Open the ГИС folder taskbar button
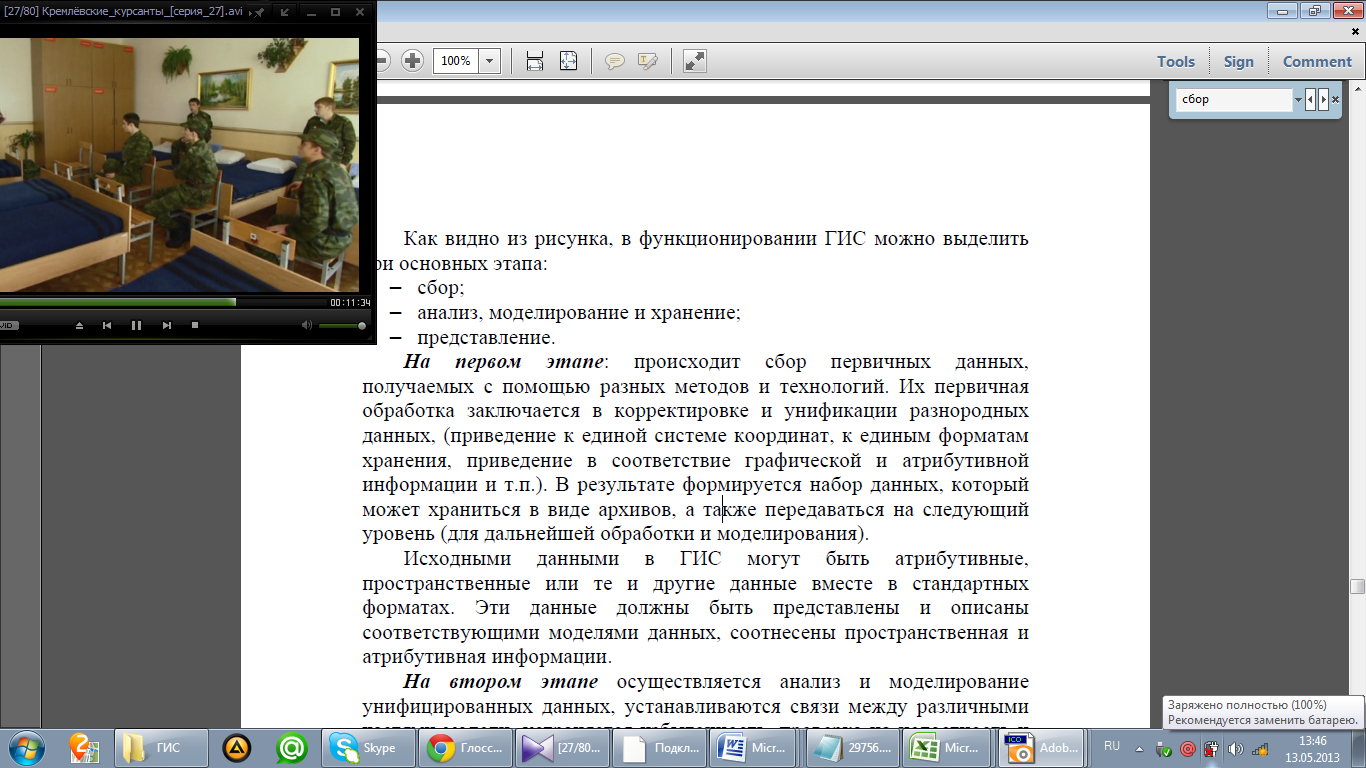 tap(162, 747)
